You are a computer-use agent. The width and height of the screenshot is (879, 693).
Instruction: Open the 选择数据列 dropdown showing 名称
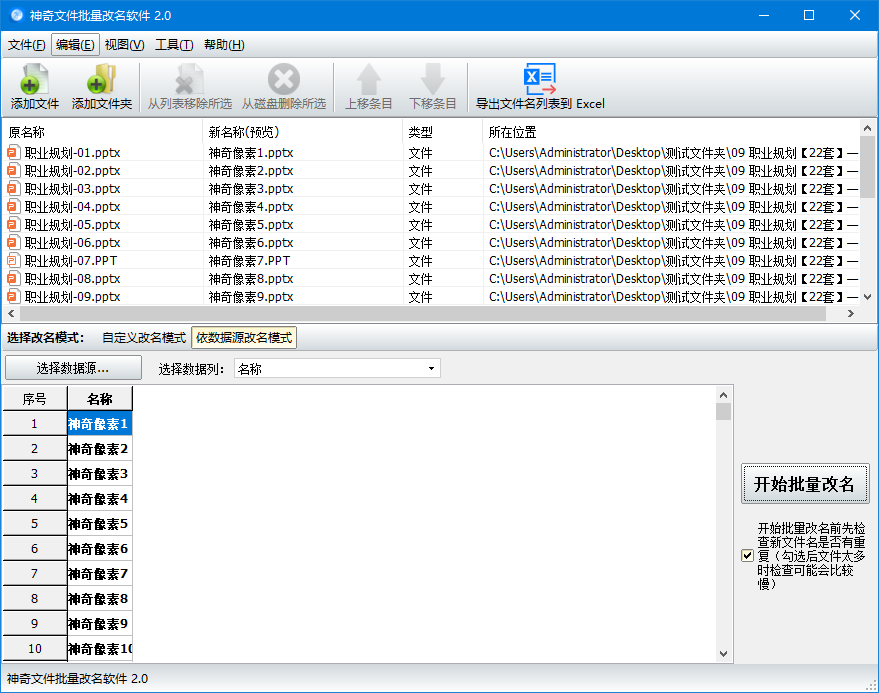(337, 368)
